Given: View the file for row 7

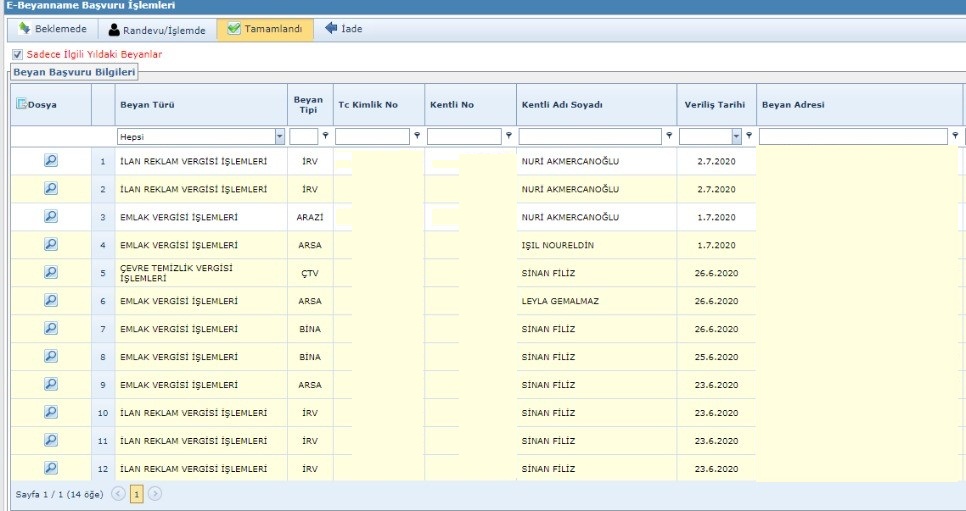Looking at the screenshot, I should click(x=50, y=328).
